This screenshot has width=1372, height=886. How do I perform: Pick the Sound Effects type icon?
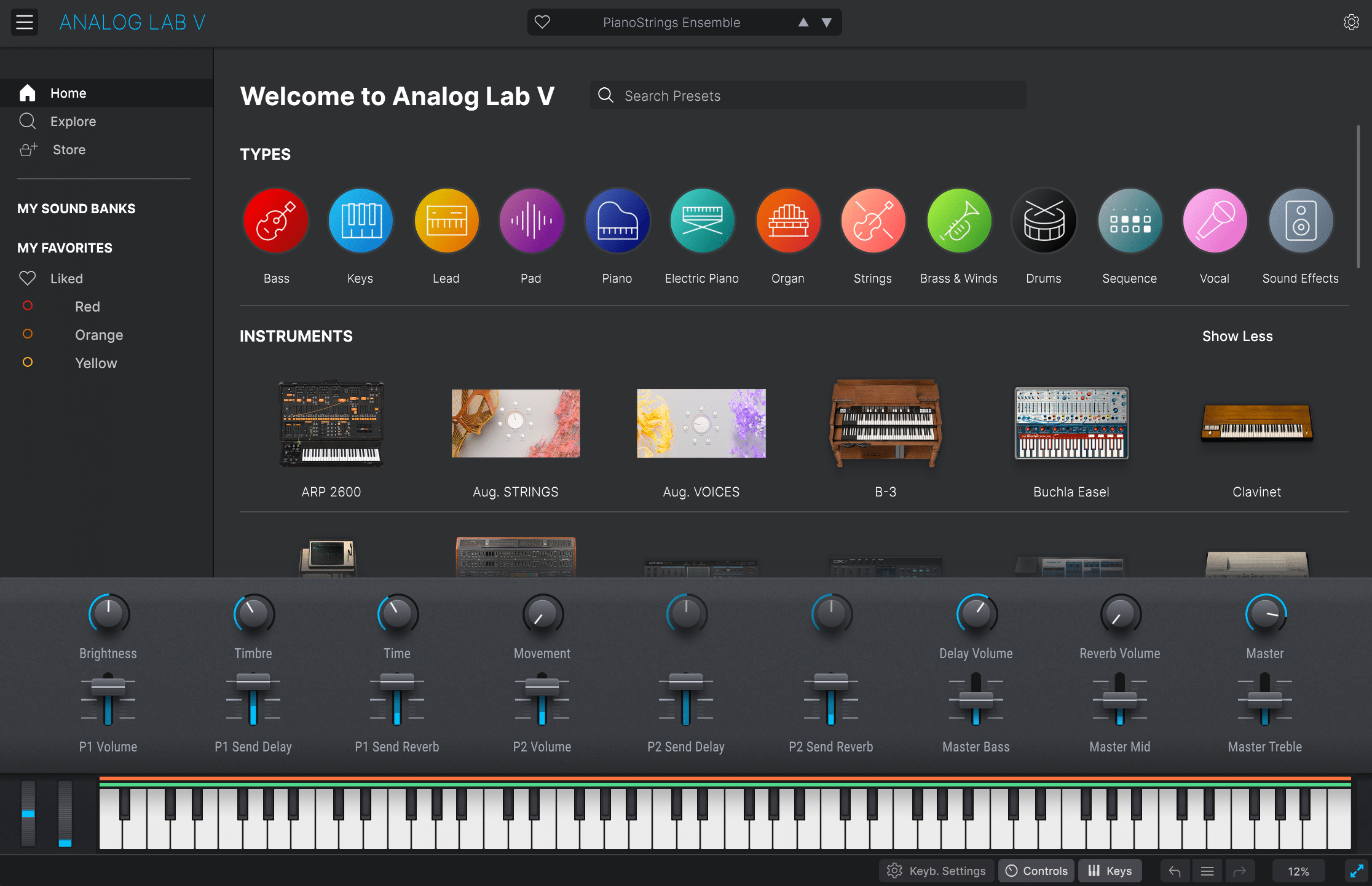coord(1301,221)
